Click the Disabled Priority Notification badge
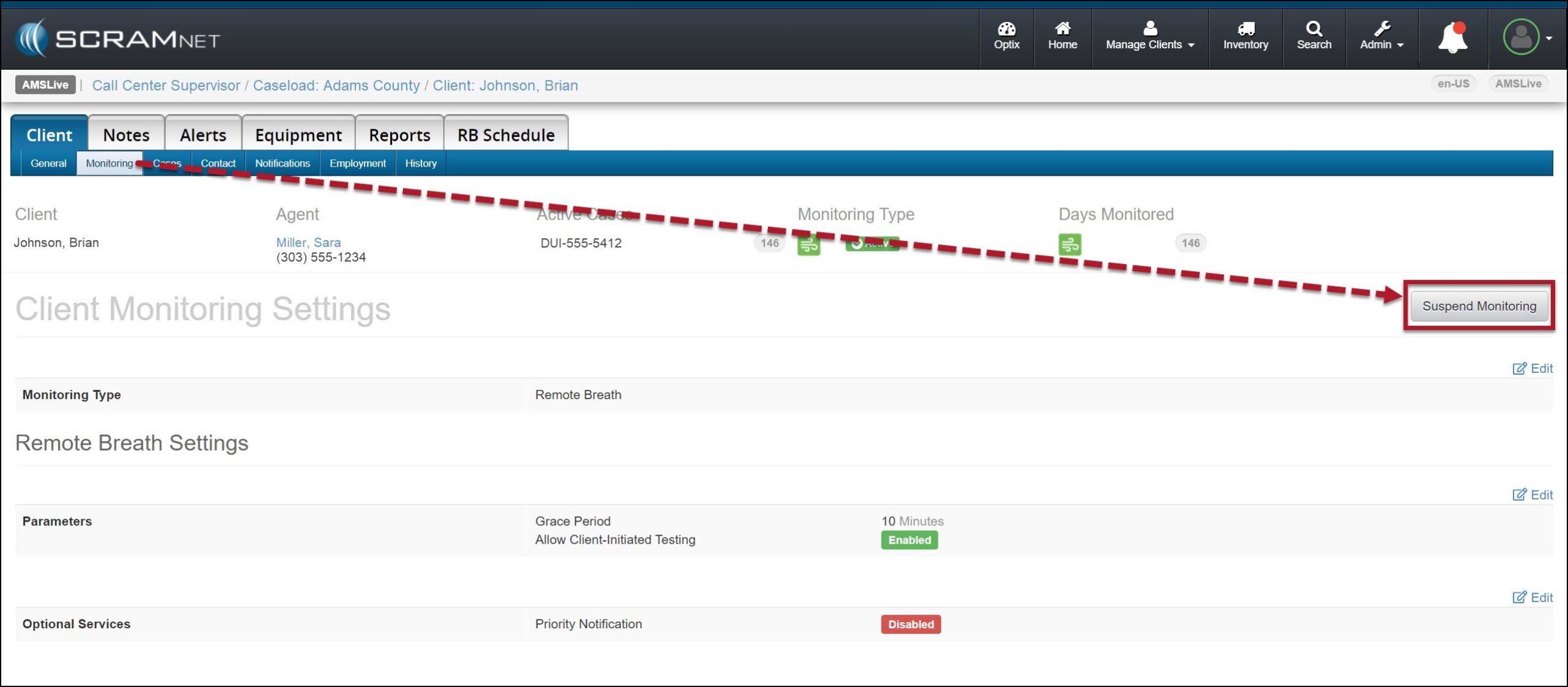The height and width of the screenshot is (687, 1568). (x=910, y=625)
